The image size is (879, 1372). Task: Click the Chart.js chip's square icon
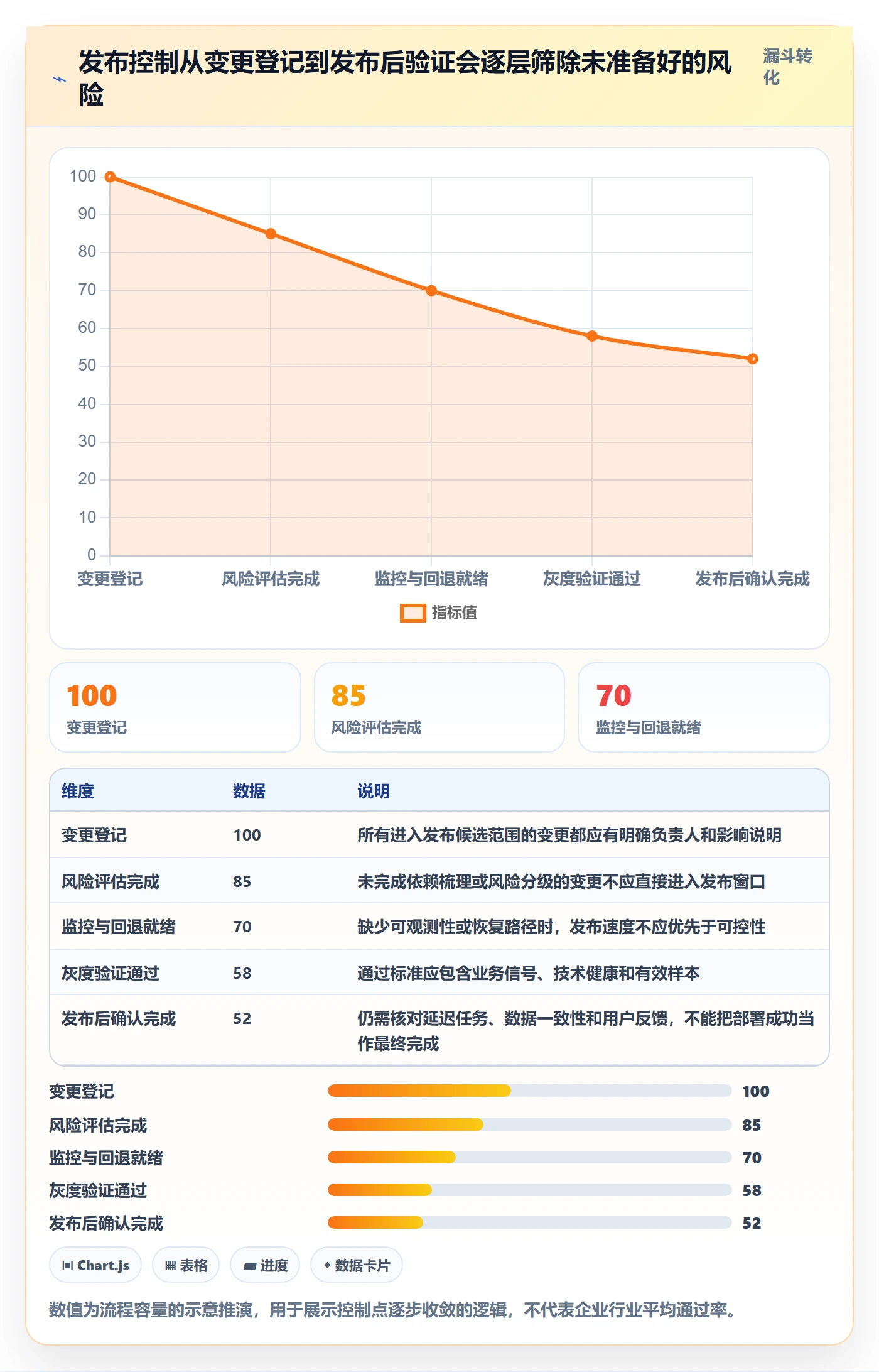[68, 1266]
